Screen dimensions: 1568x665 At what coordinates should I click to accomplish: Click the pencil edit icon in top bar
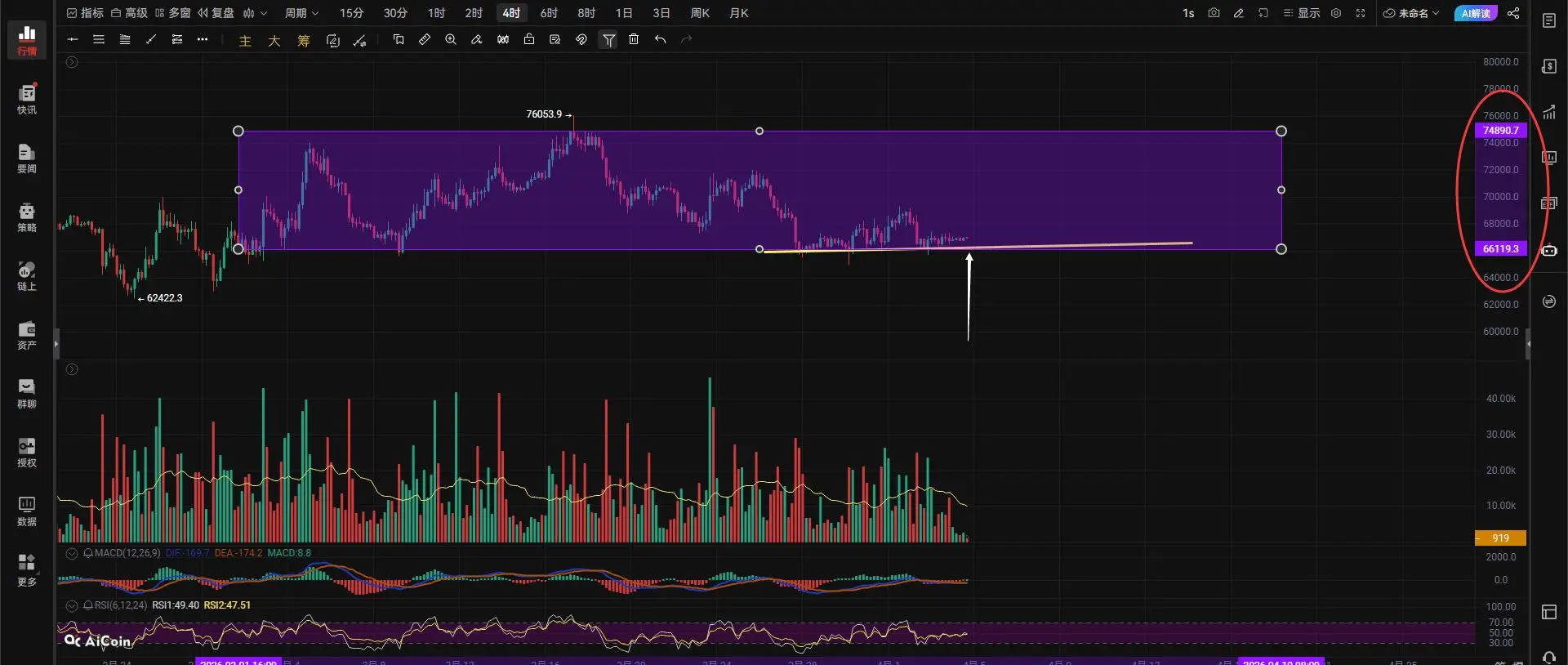(1239, 13)
